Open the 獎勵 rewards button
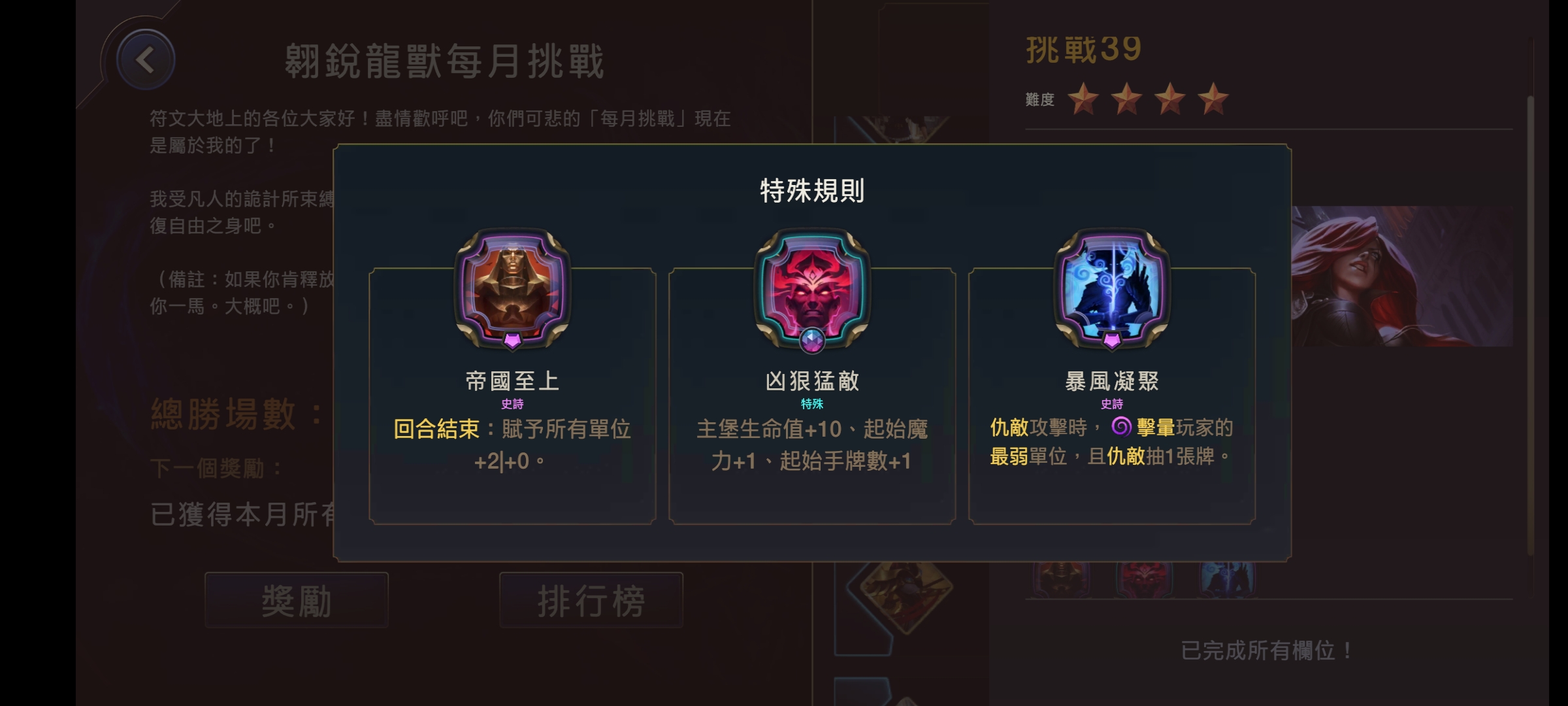 [297, 600]
